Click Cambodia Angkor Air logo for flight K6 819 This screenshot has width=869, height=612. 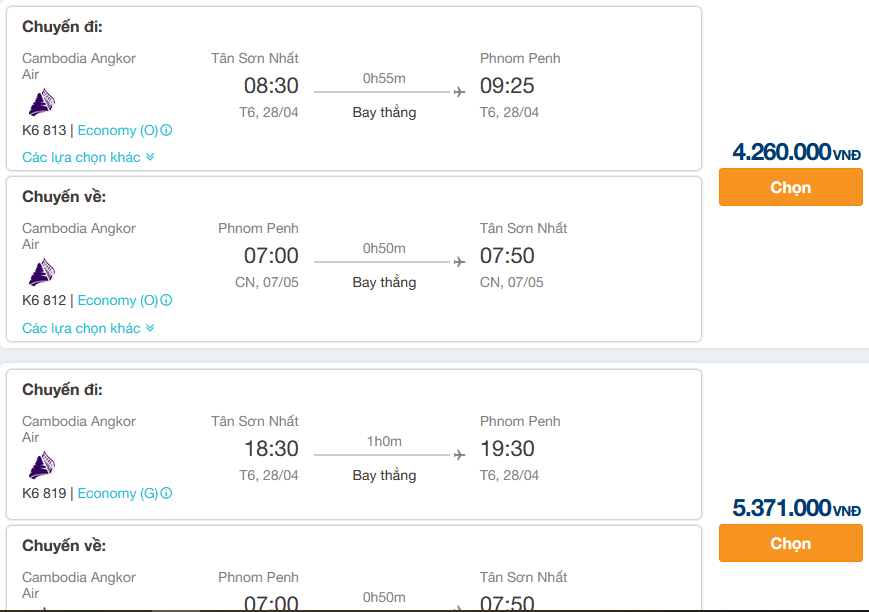pos(42,465)
